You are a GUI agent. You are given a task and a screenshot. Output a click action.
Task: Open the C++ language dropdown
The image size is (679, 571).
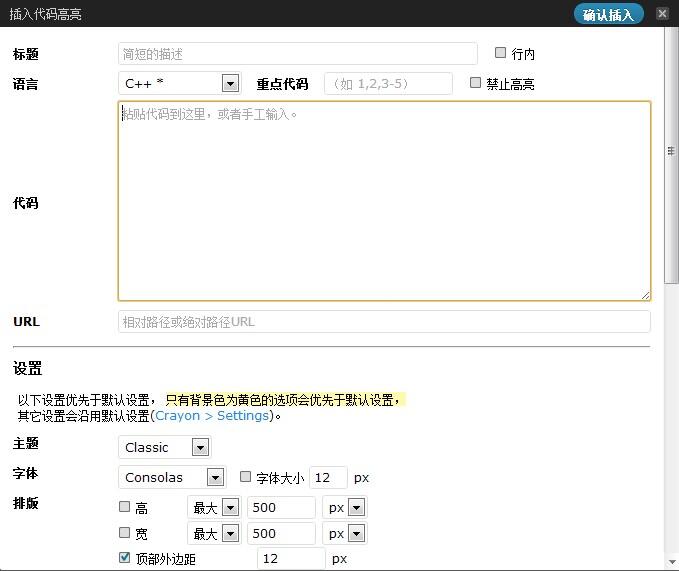(180, 83)
